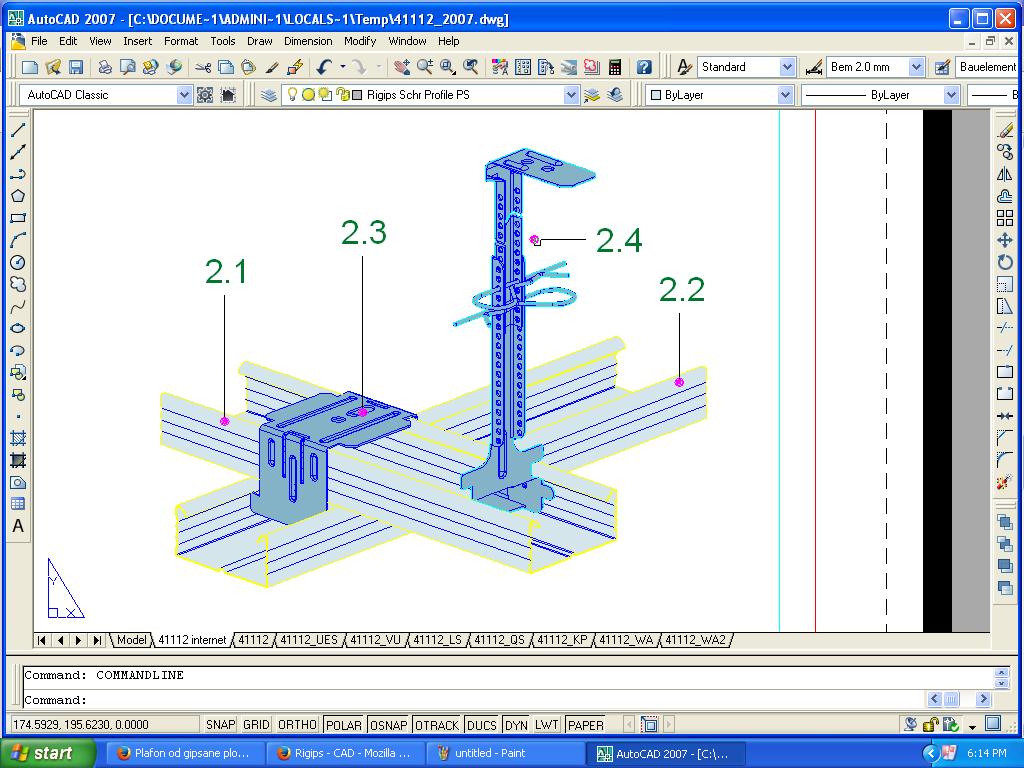Toggle ORTHO mode on status bar
The image size is (1024, 768).
click(x=297, y=725)
